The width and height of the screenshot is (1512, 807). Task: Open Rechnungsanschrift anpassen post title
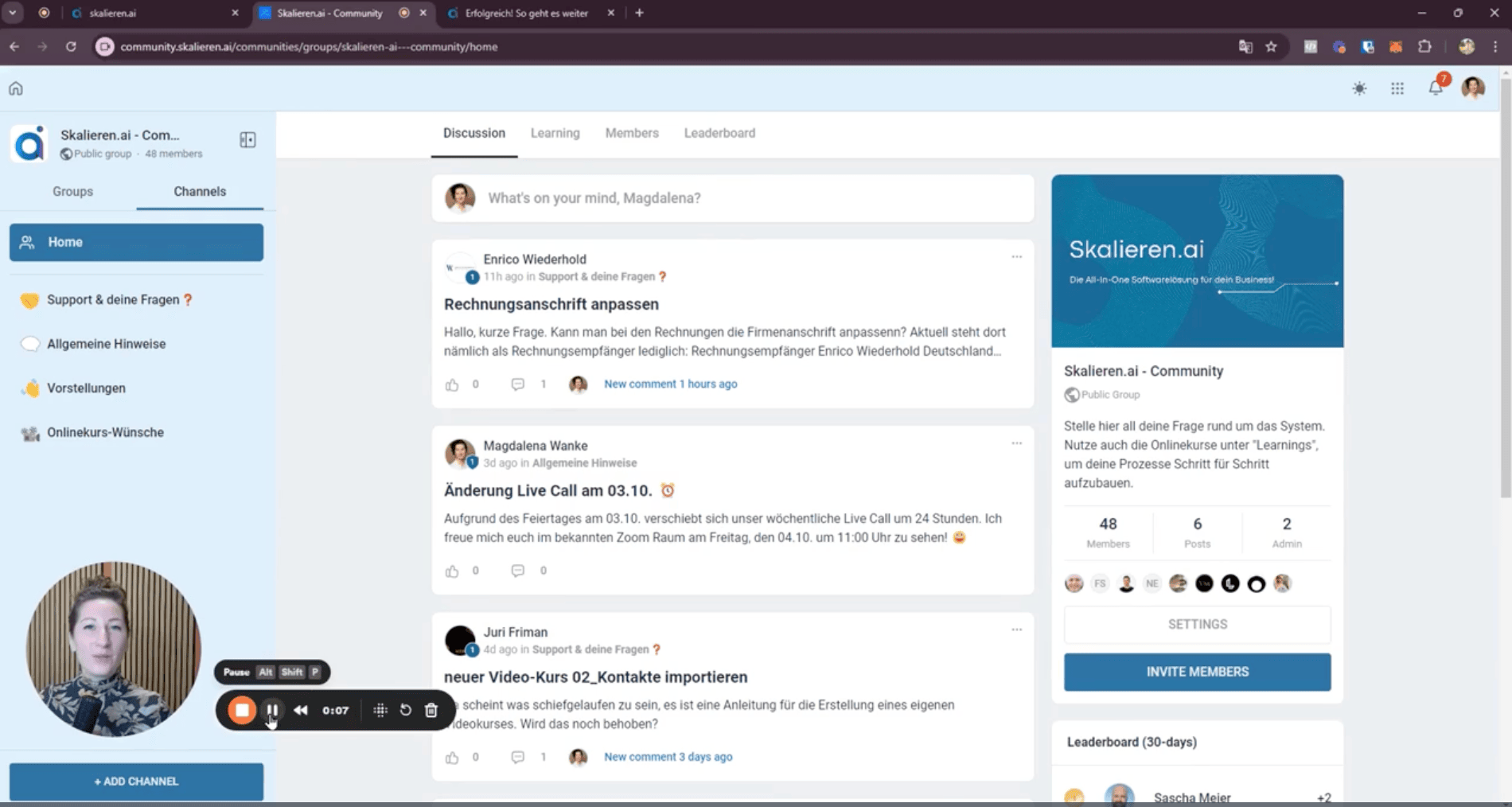point(551,304)
